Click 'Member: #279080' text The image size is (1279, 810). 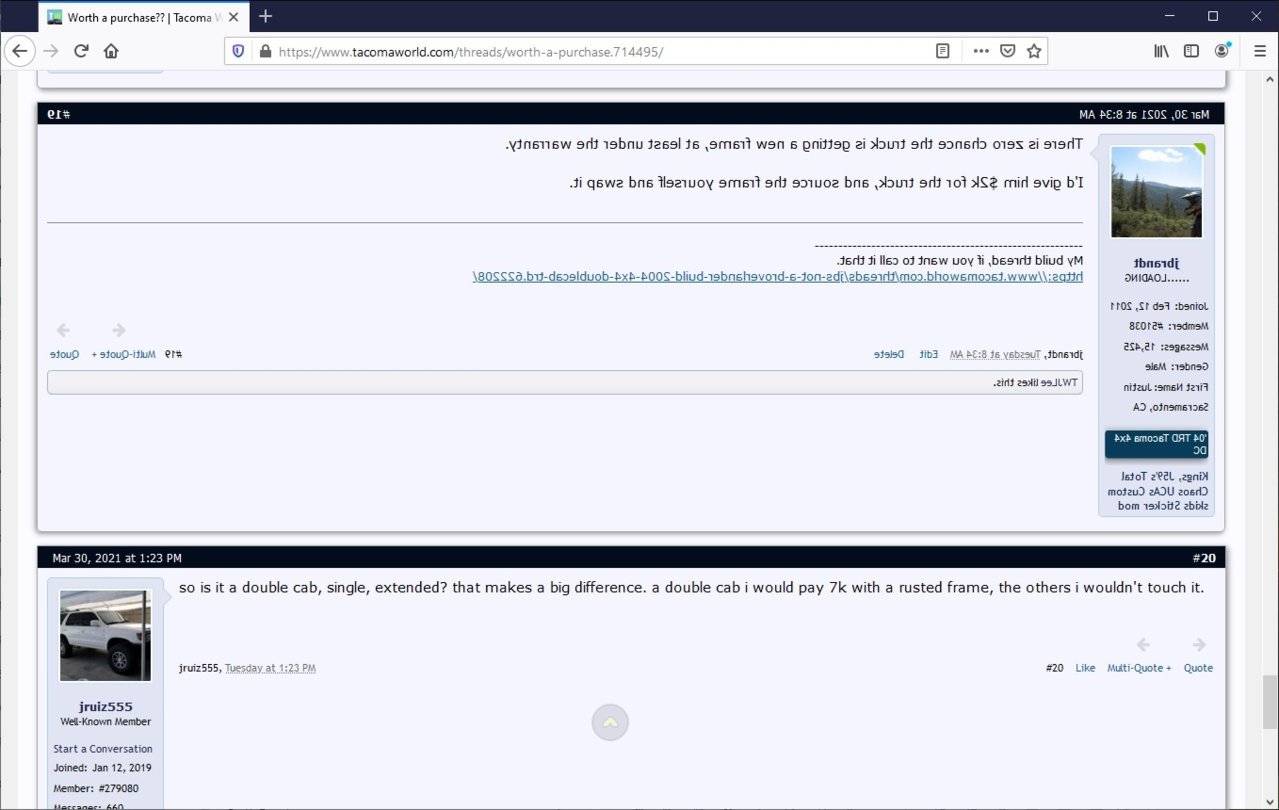click(96, 788)
